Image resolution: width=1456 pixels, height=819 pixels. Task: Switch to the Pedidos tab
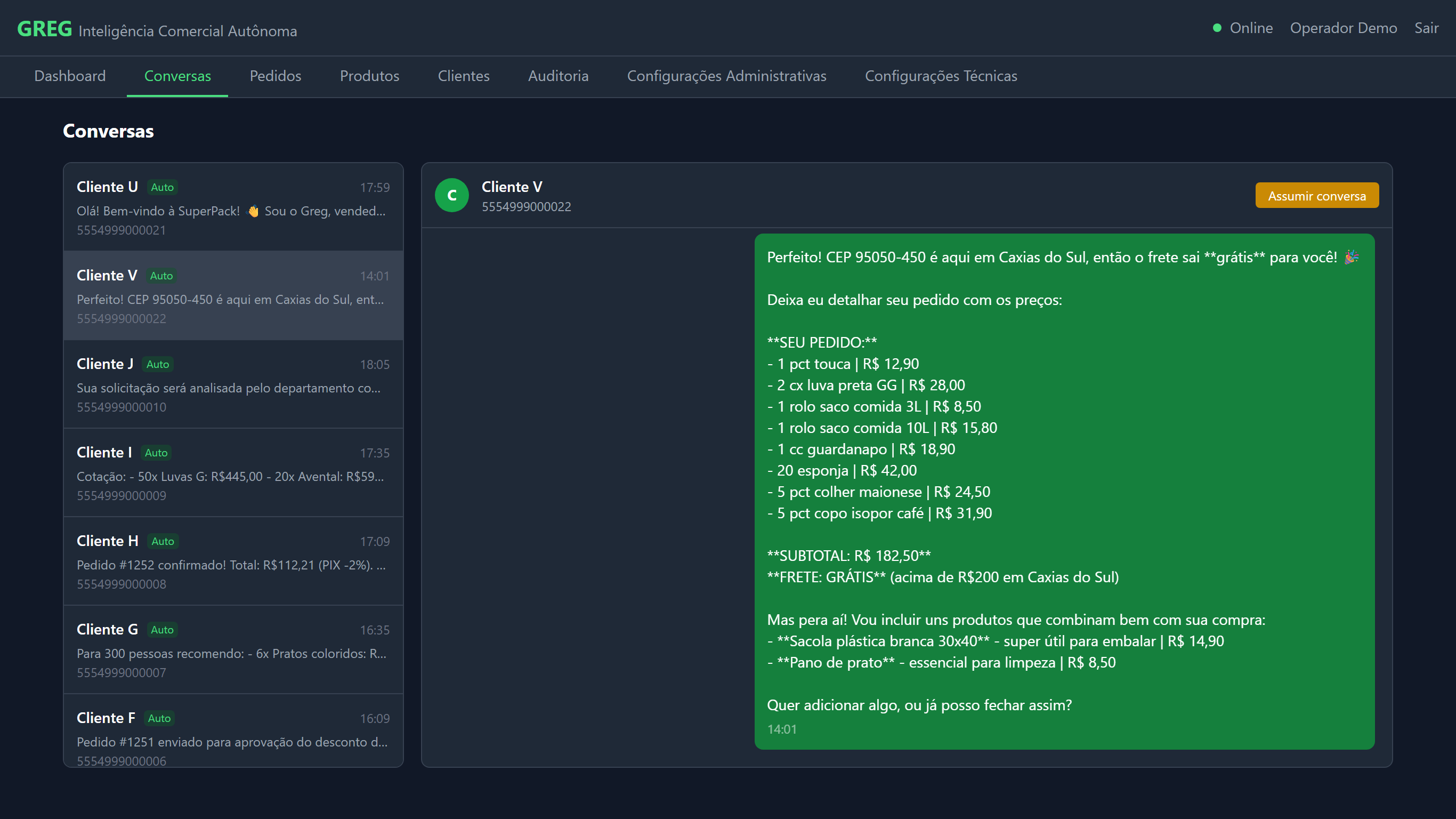point(275,76)
